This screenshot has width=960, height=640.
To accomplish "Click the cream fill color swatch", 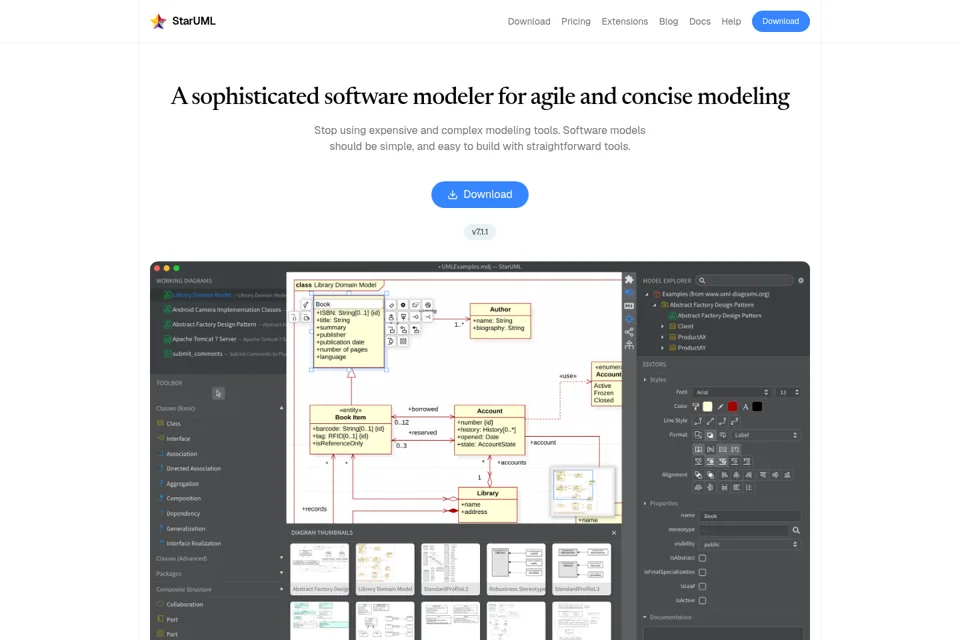I will coord(708,407).
